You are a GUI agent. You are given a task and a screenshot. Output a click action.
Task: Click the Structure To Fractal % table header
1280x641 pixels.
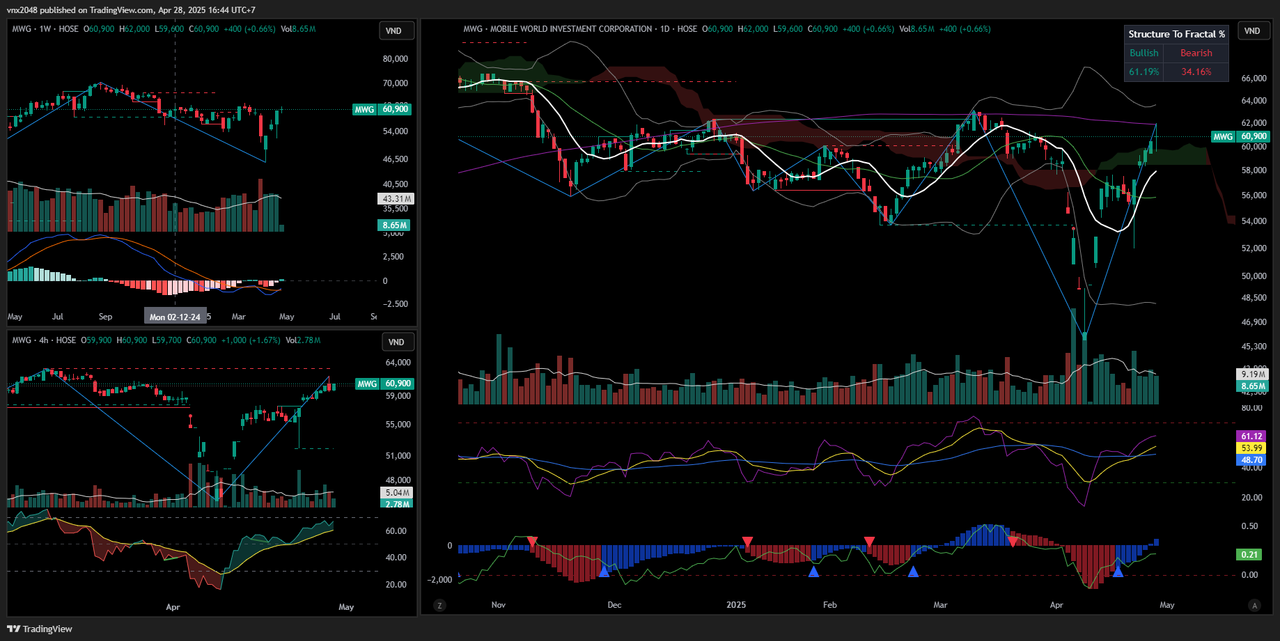(x=1175, y=34)
